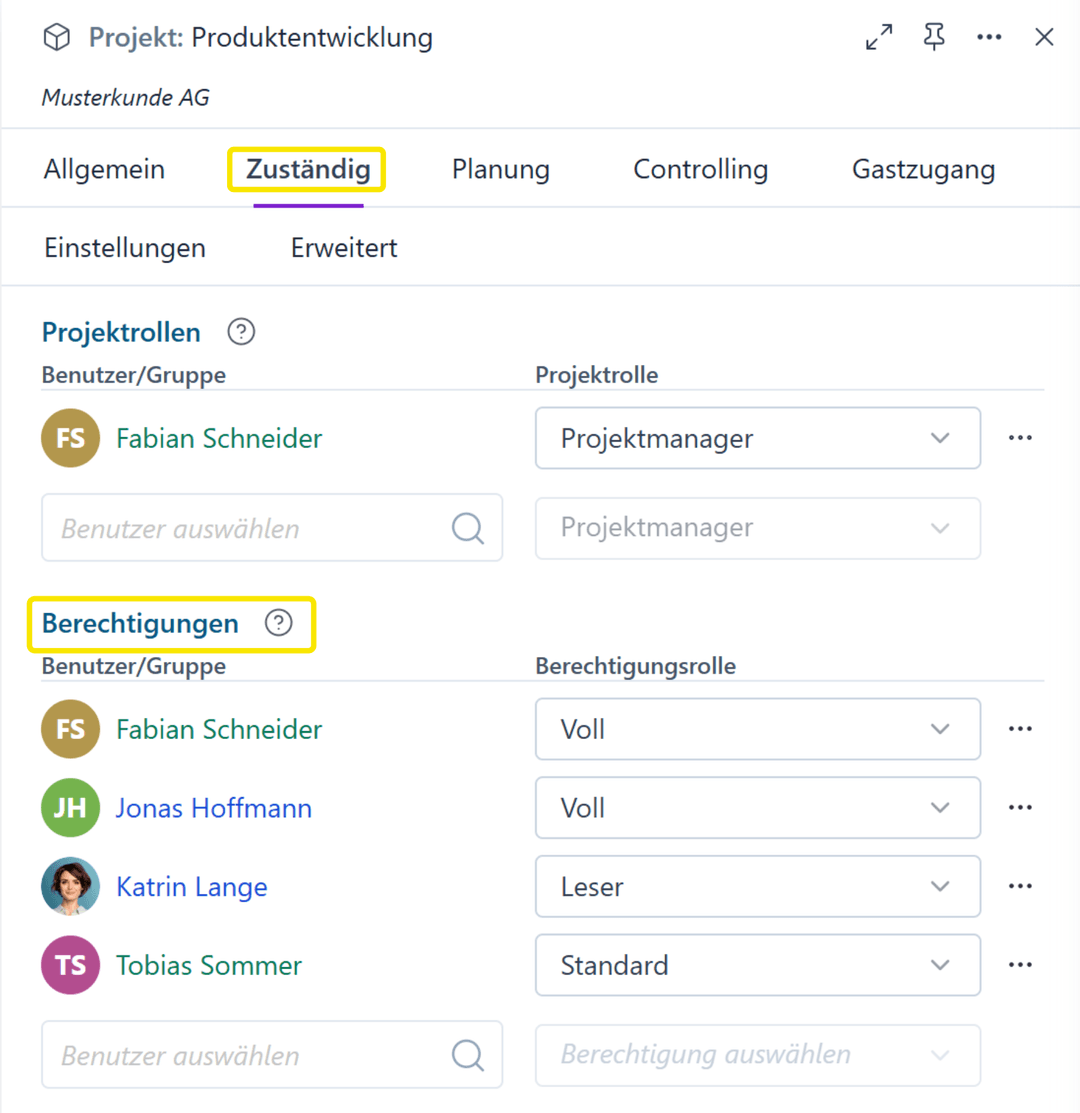Open more options for Katrin Lange's permission
The height and width of the screenshot is (1113, 1080).
[1020, 886]
